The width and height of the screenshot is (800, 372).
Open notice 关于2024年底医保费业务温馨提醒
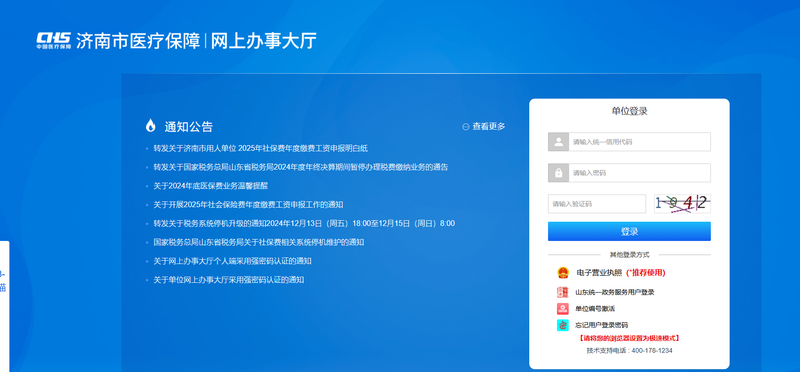(x=211, y=186)
